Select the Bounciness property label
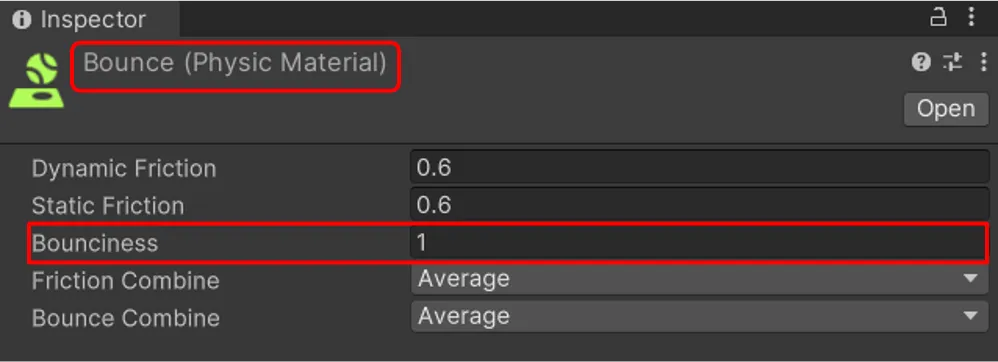This screenshot has width=998, height=362. pos(95,243)
